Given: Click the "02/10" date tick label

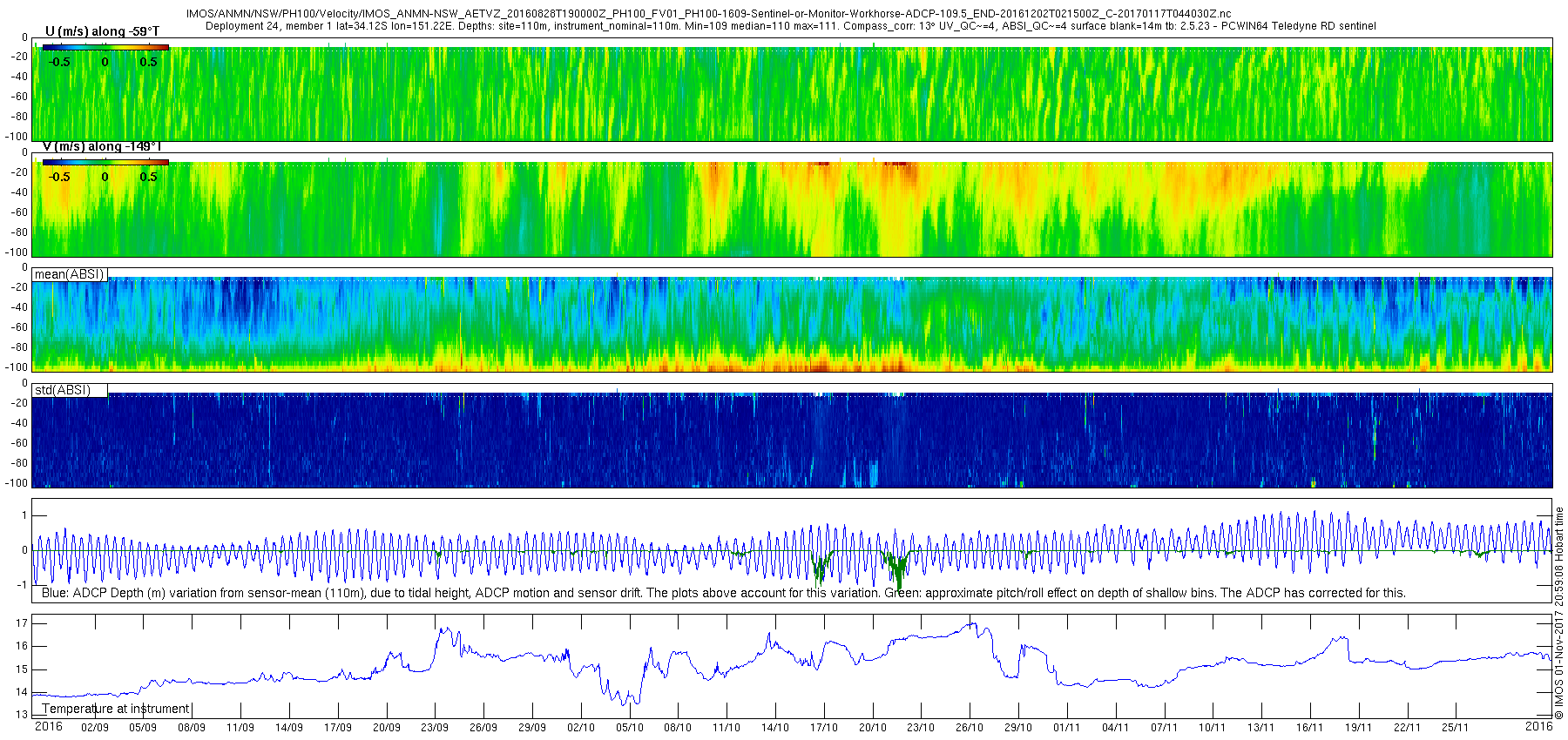Looking at the screenshot, I should (581, 728).
